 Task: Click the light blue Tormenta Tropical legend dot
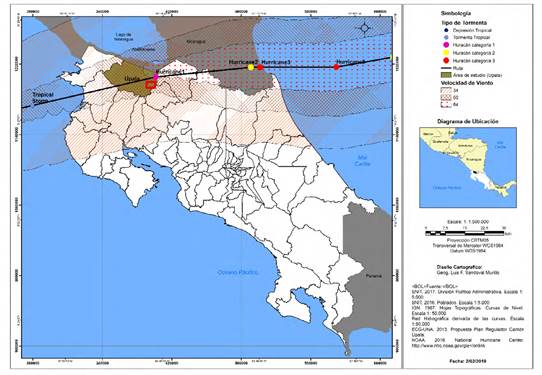446,37
